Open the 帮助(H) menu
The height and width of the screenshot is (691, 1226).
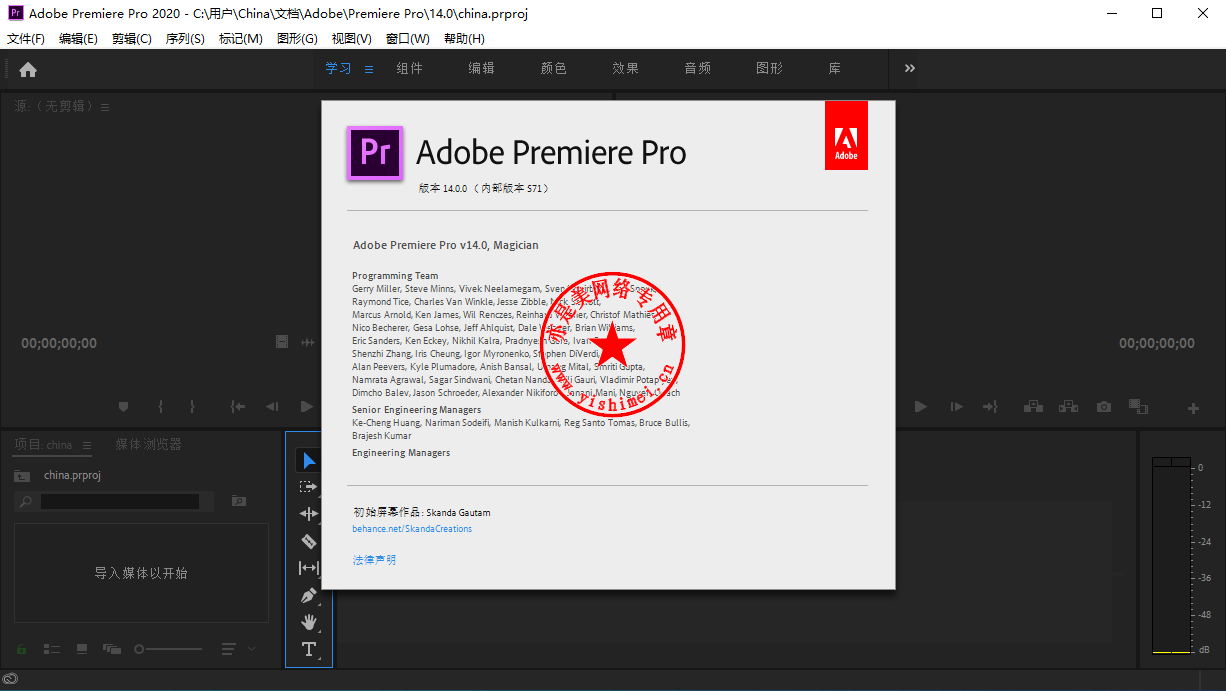(464, 38)
